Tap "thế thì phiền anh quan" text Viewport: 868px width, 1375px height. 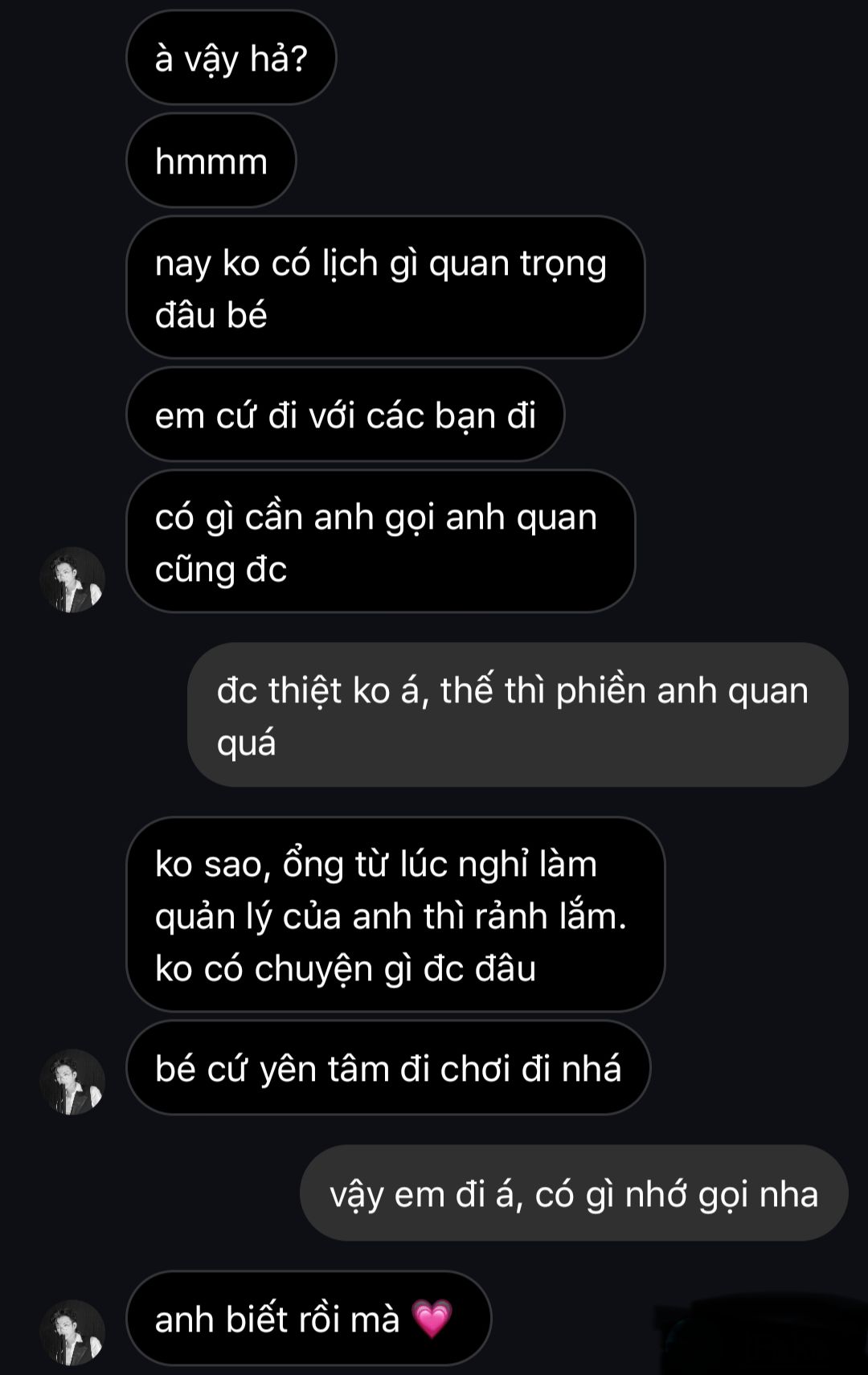(x=624, y=690)
